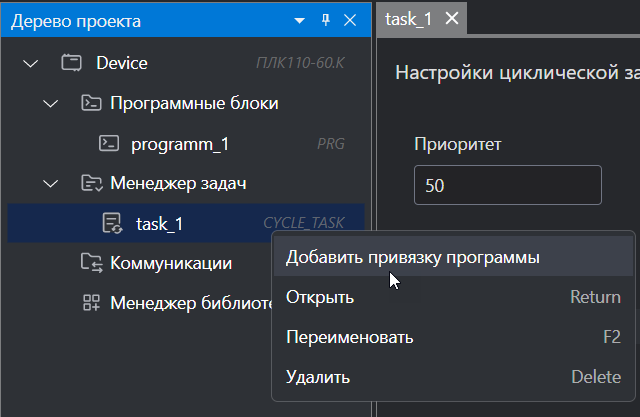Click the Приоритет label
Viewport: 640px width, 417px height.
458,144
